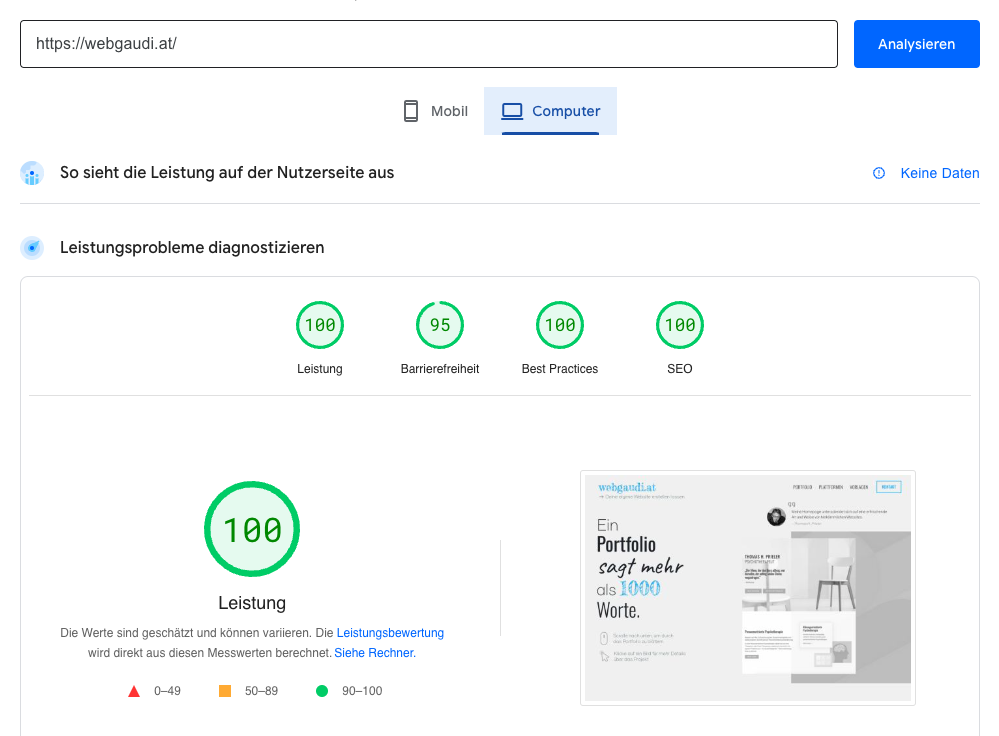This screenshot has height=736, width=999.
Task: Click the red triangle legend icon for 0–49
Action: tap(134, 690)
